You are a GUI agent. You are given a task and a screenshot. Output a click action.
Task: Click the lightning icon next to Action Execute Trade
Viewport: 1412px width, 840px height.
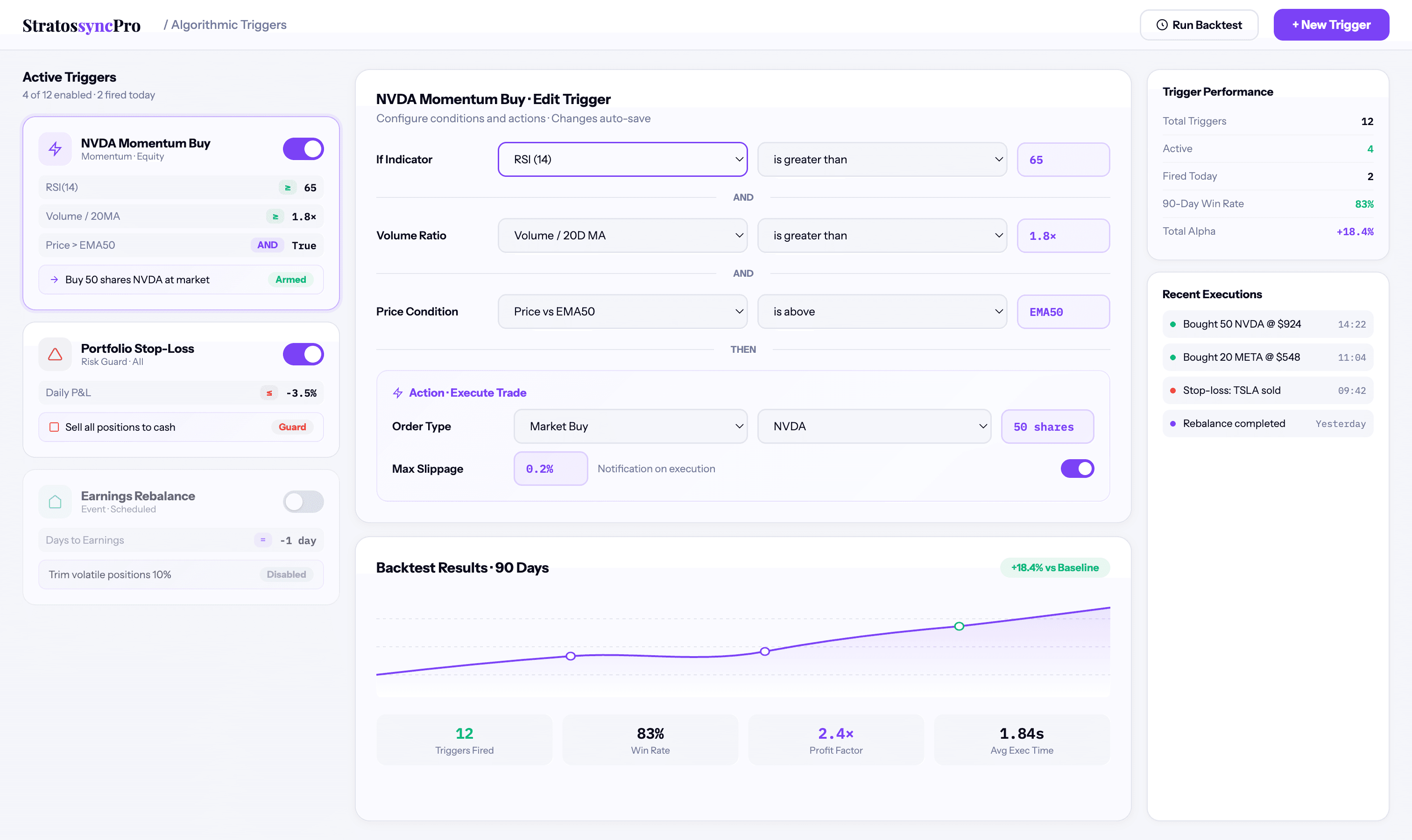(x=398, y=392)
